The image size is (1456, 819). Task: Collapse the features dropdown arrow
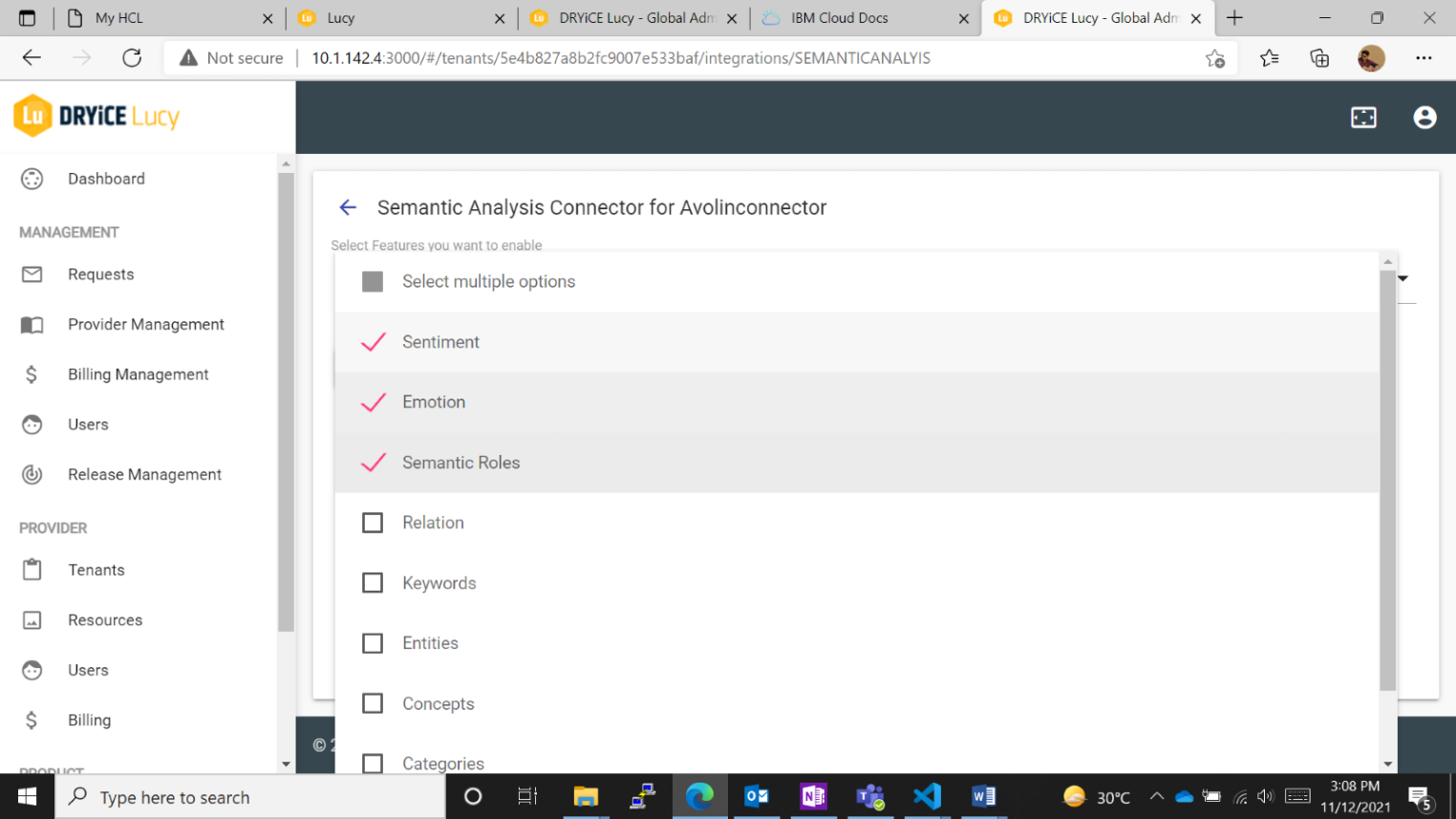[1403, 278]
